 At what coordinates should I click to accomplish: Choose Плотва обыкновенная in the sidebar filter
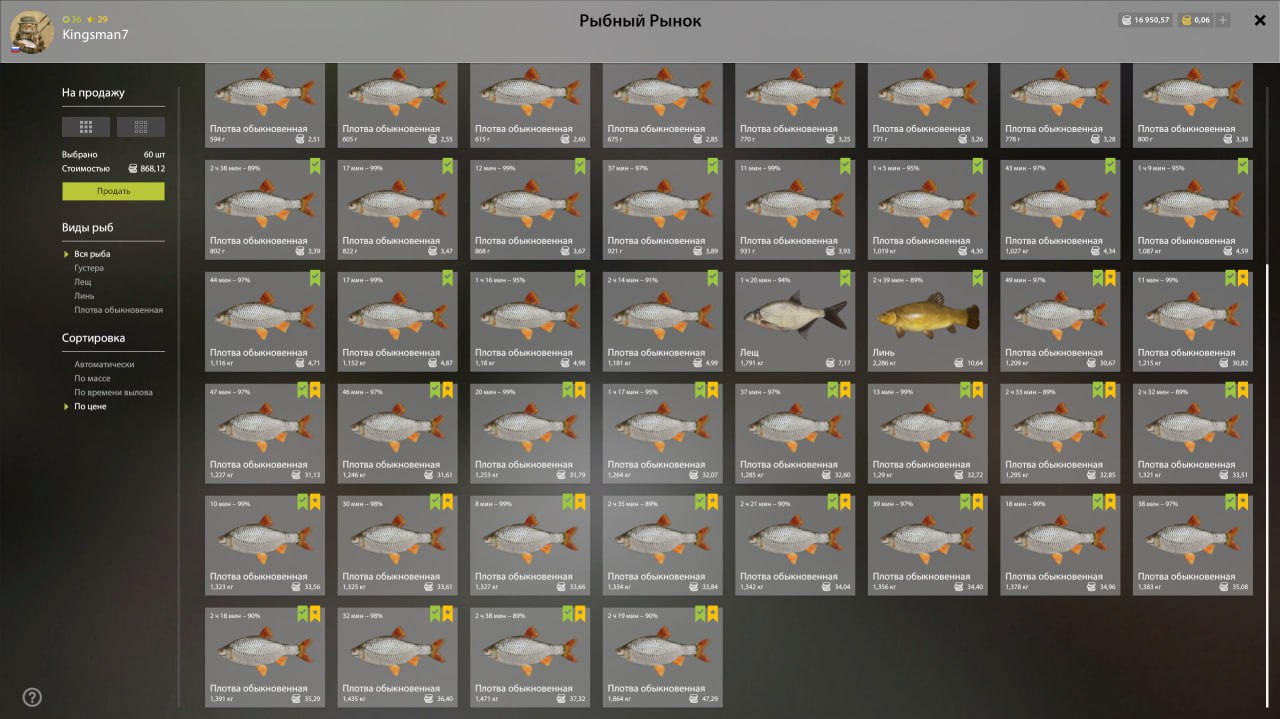(x=118, y=310)
